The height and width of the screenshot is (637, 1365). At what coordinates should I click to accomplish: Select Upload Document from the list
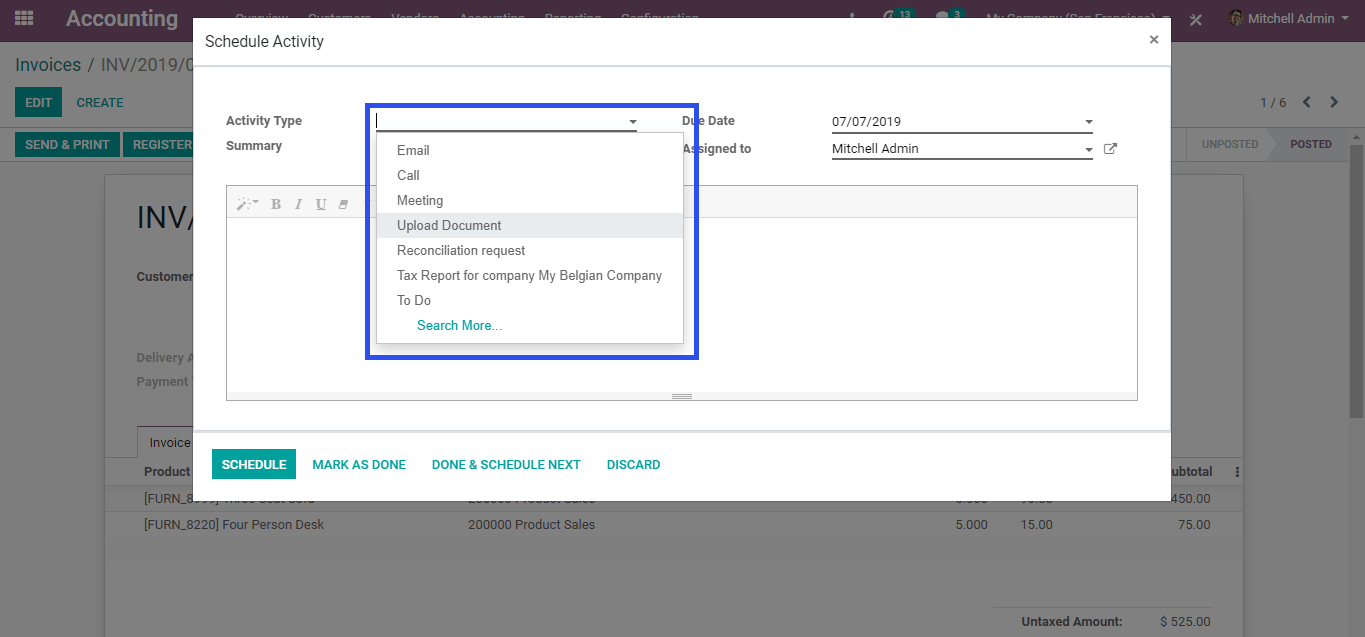(449, 226)
